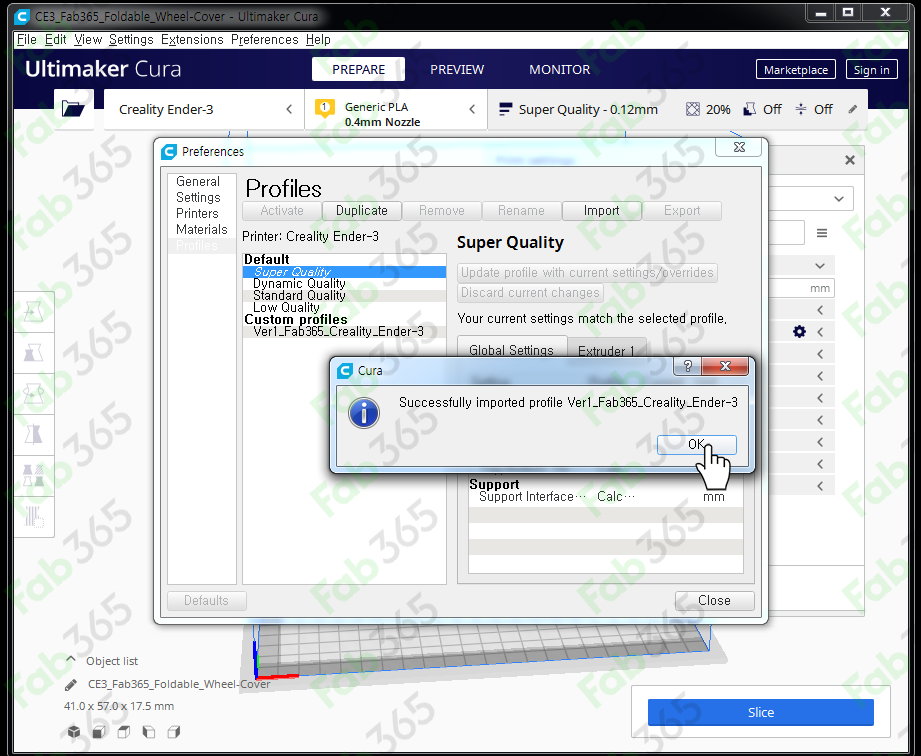Screen dimensions: 921x756
Task: Expand the Generic PLA material selector
Action: tap(395, 109)
